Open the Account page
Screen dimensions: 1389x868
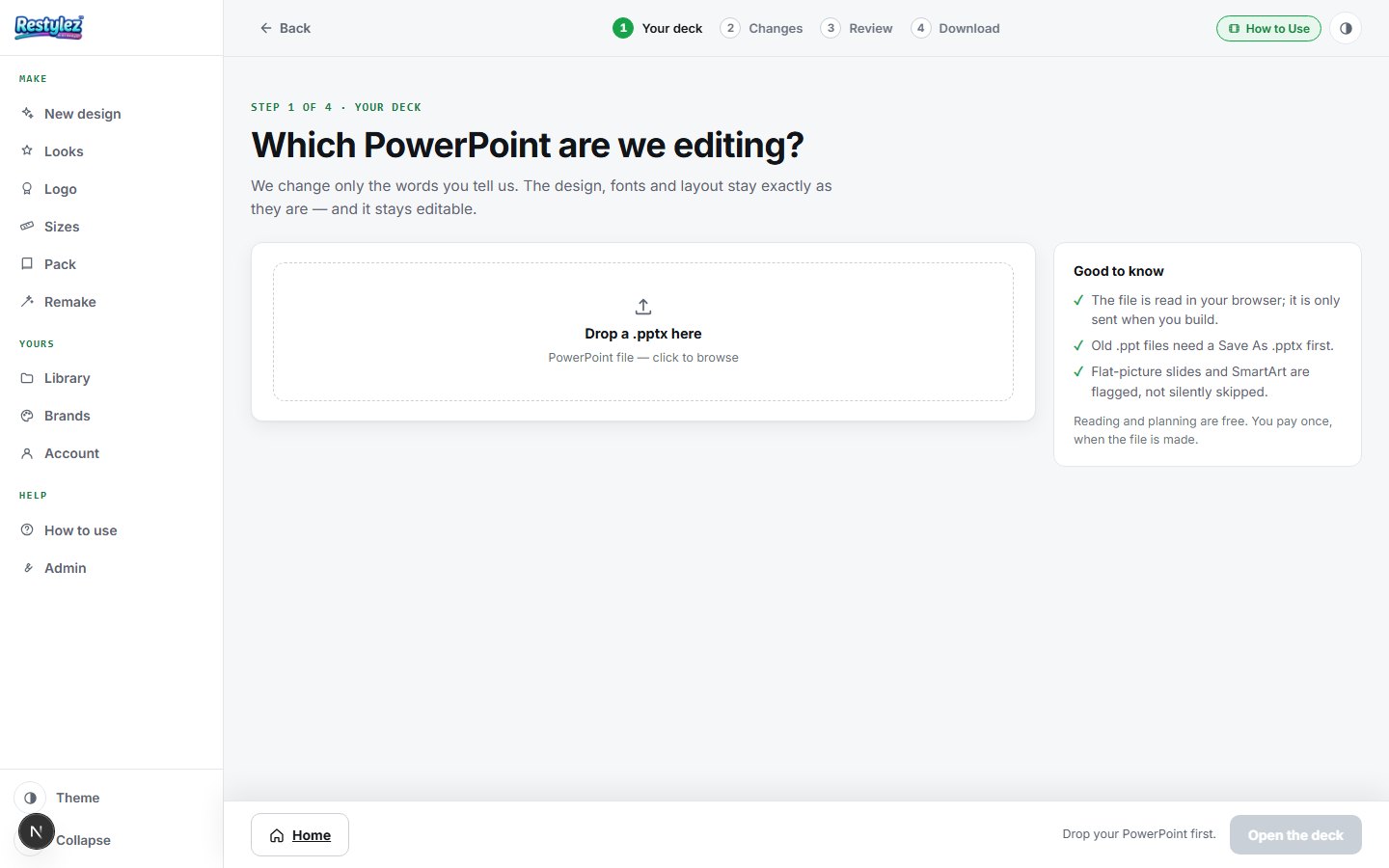(111, 453)
